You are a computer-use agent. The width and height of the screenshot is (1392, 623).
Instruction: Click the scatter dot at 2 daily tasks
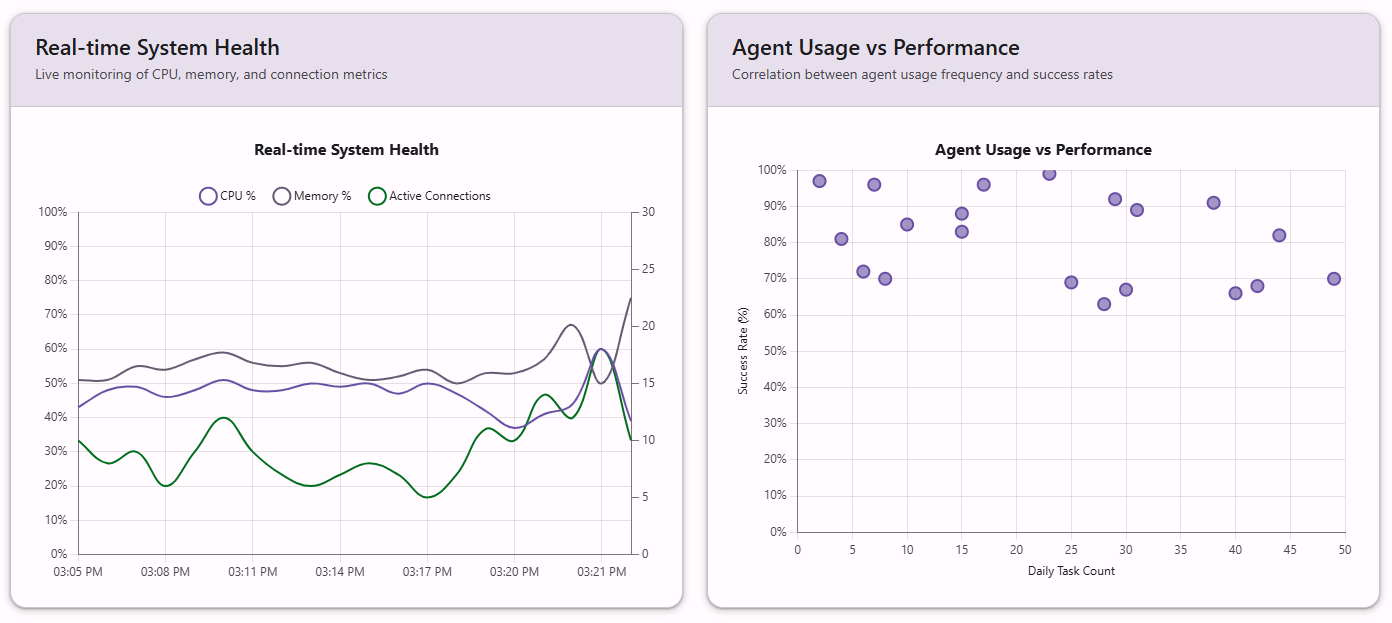(819, 181)
